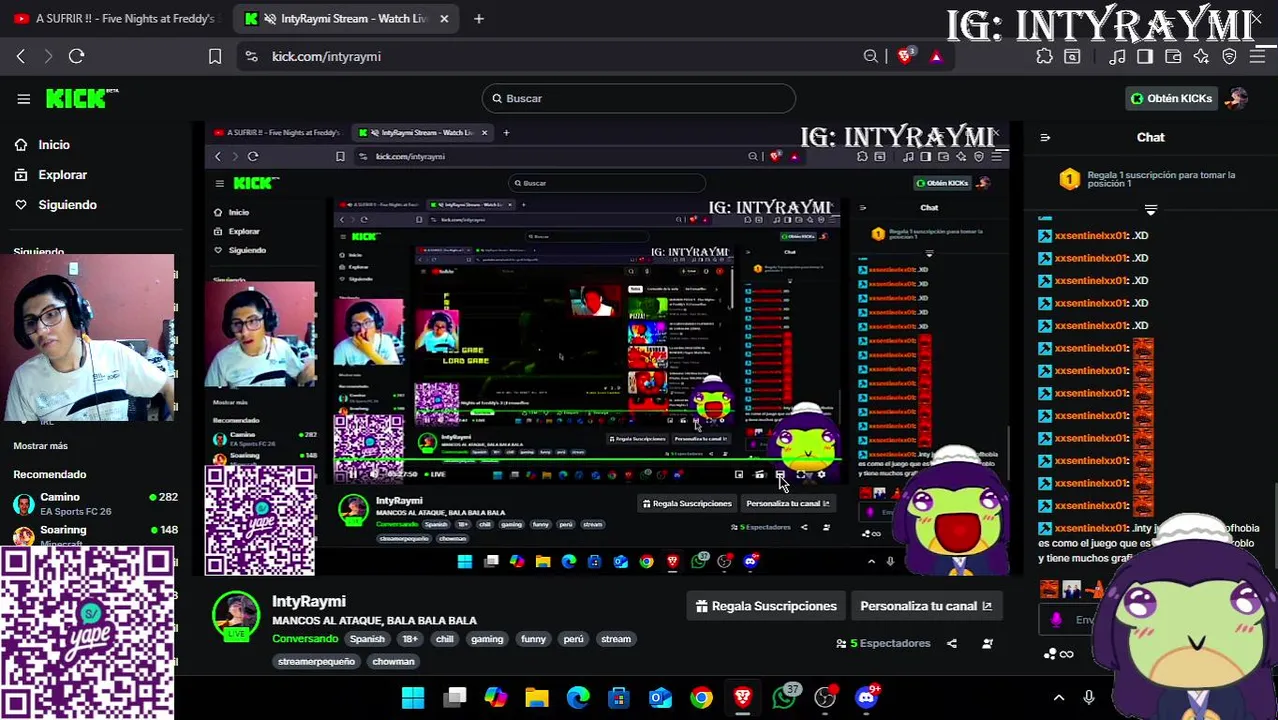Open Microsoft Edge from taskbar

click(578, 697)
